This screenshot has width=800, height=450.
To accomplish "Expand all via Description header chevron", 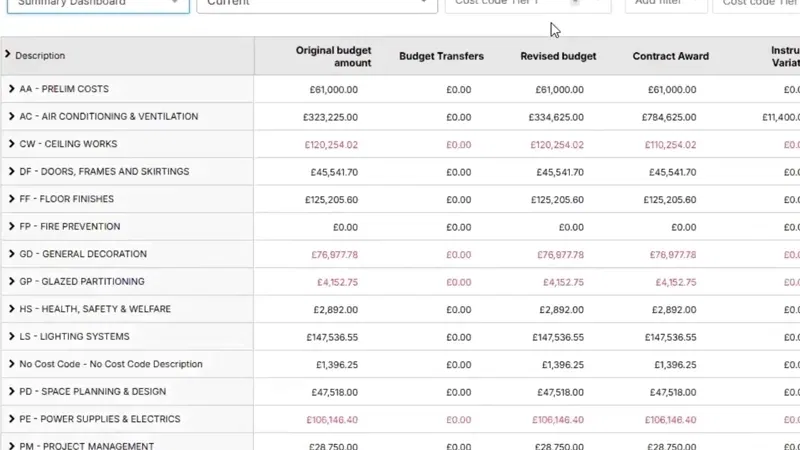I will coord(7,54).
